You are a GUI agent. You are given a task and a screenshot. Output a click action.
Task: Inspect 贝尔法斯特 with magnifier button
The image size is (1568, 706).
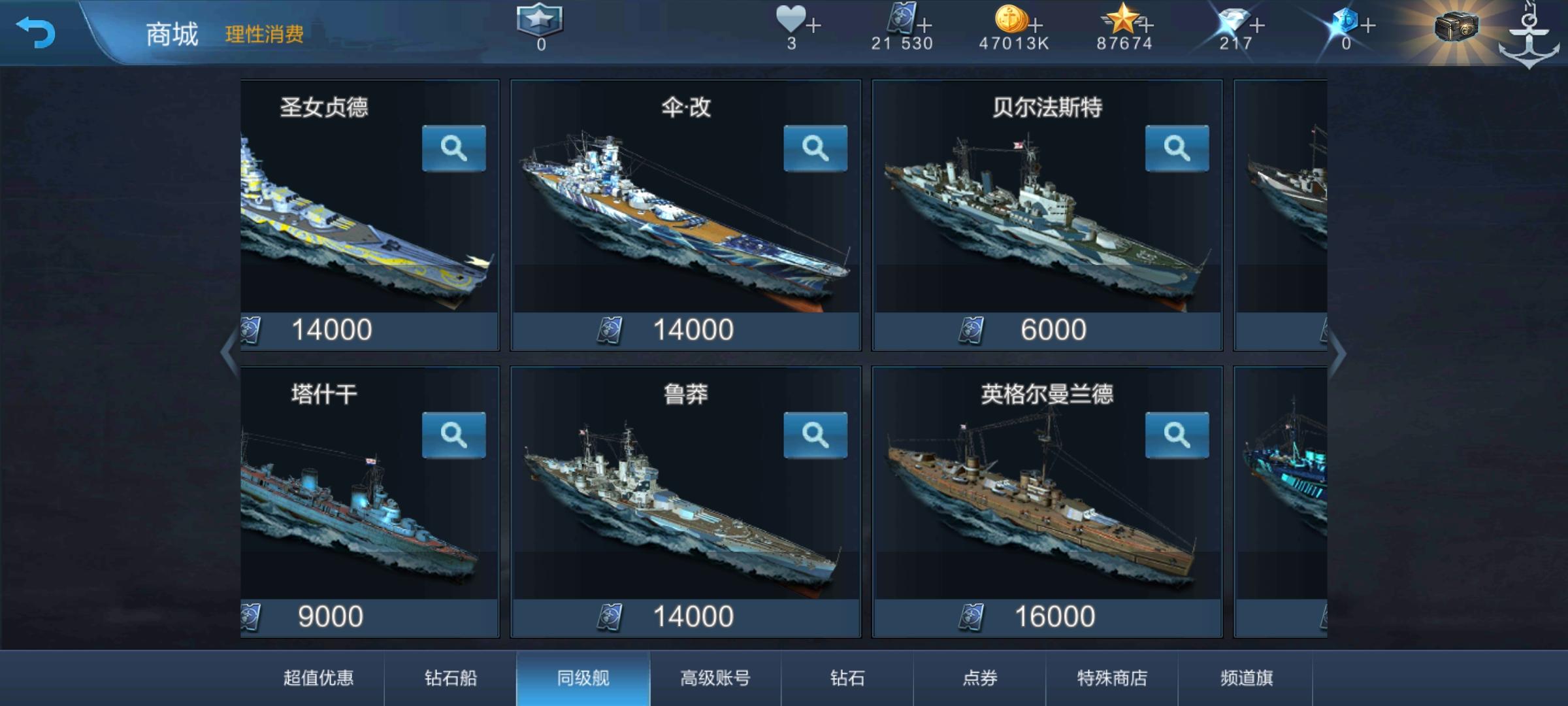pyautogui.click(x=1177, y=148)
